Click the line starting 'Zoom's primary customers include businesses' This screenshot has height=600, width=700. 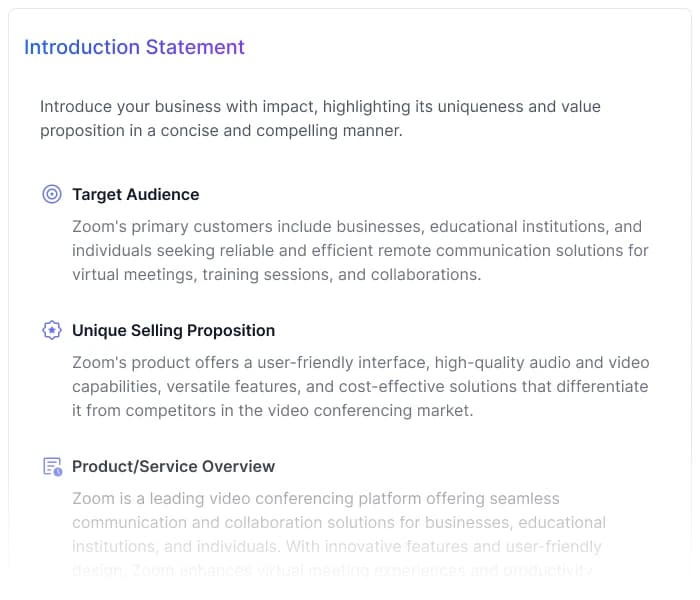pyautogui.click(x=357, y=226)
